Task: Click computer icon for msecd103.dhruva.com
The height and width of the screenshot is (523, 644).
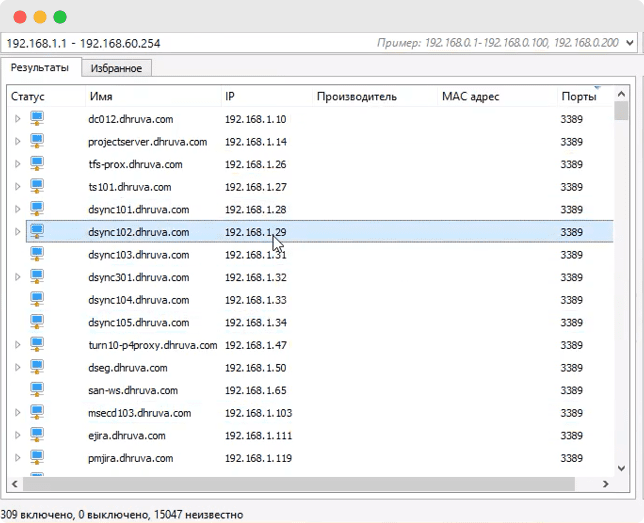Action: [37, 412]
